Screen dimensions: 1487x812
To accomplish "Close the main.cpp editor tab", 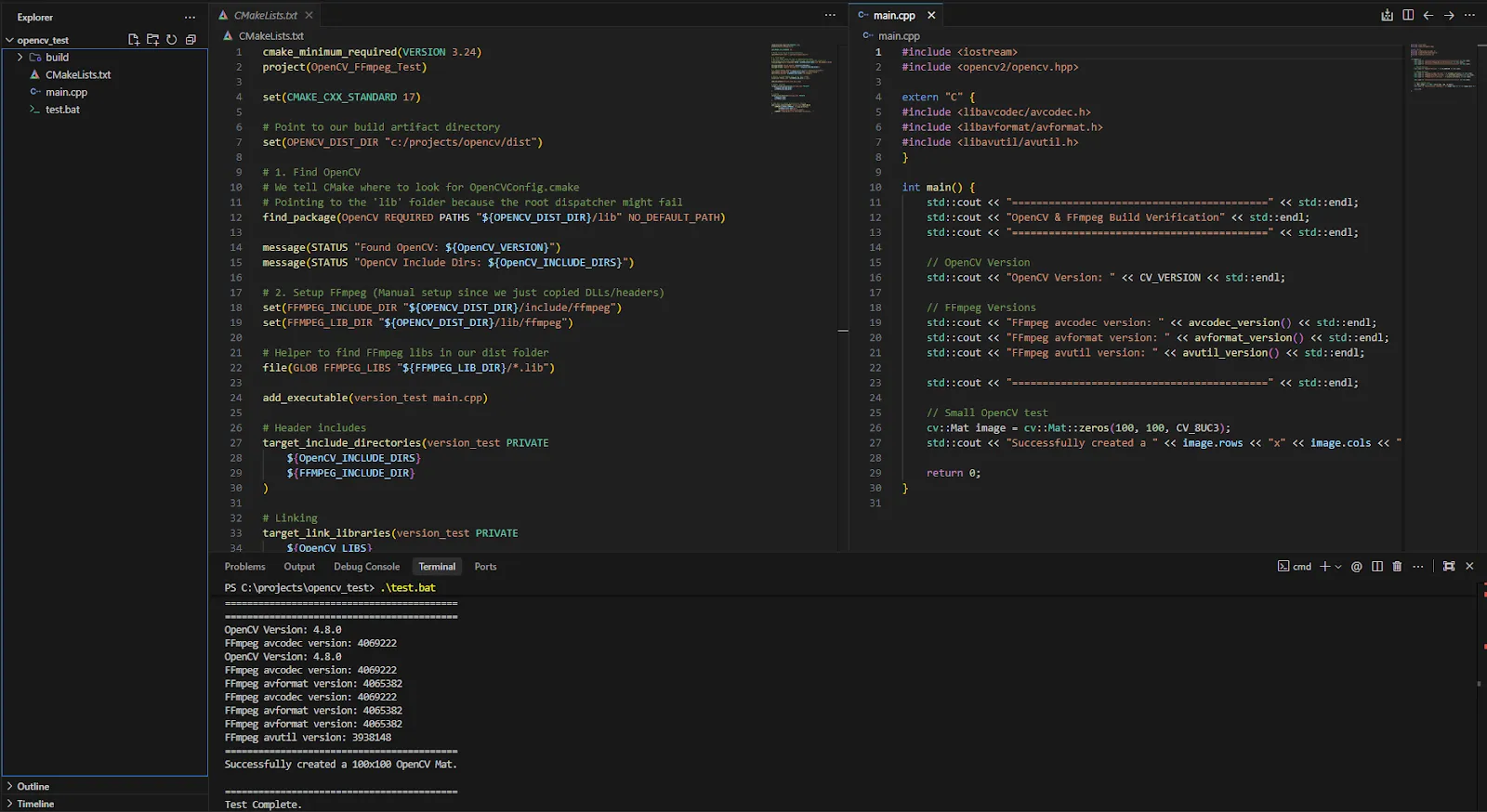I will [931, 15].
